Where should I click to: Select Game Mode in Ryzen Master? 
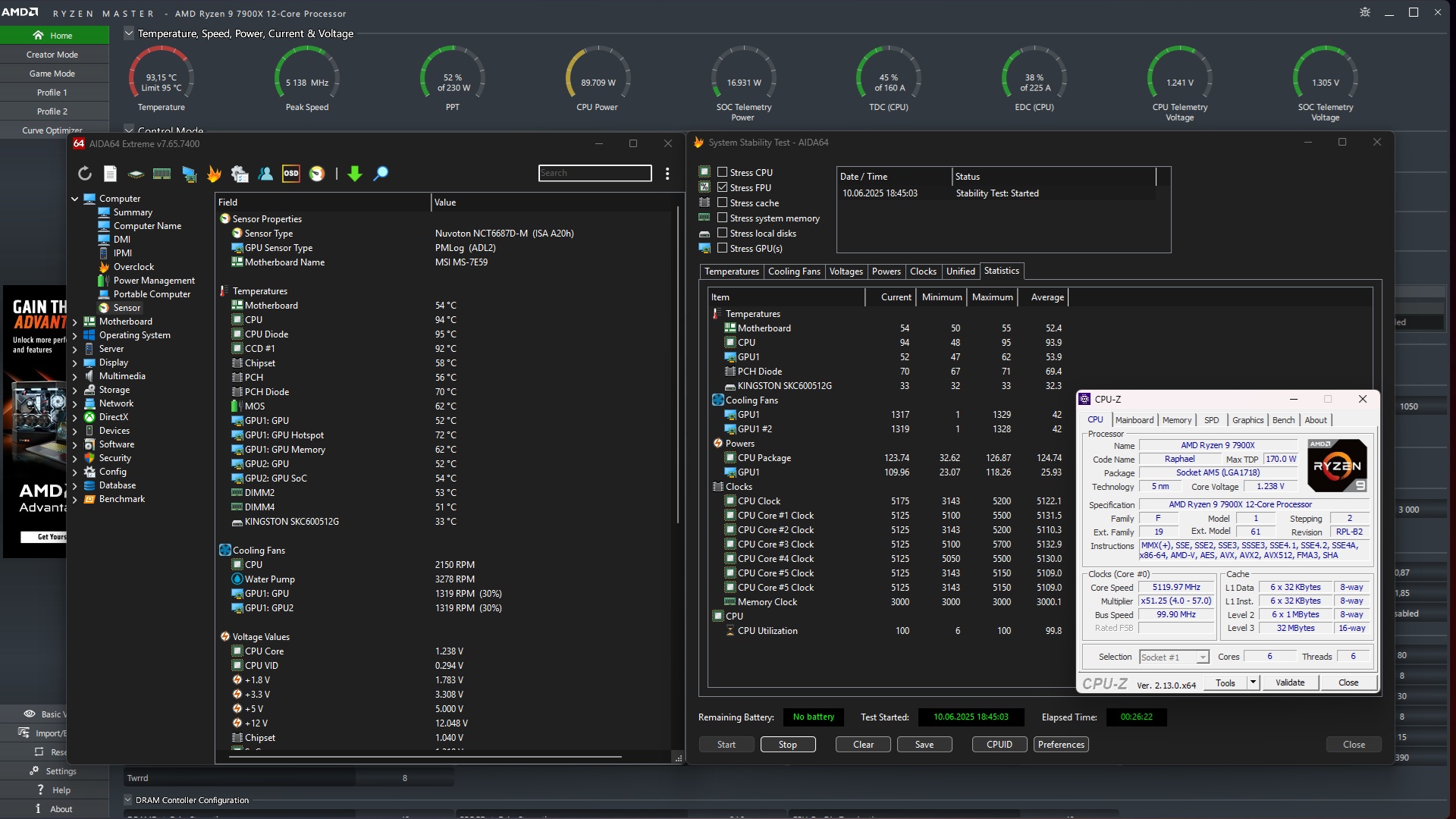tap(54, 74)
